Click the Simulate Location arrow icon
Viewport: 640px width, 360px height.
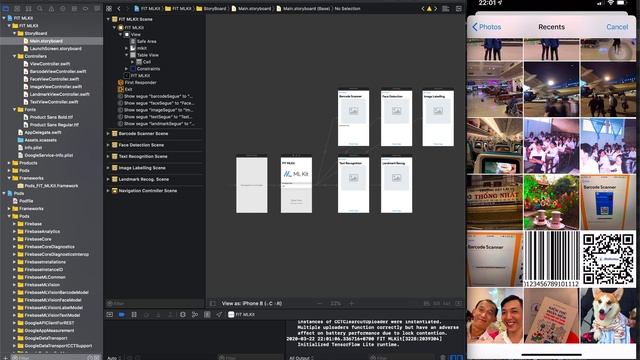tap(219, 314)
